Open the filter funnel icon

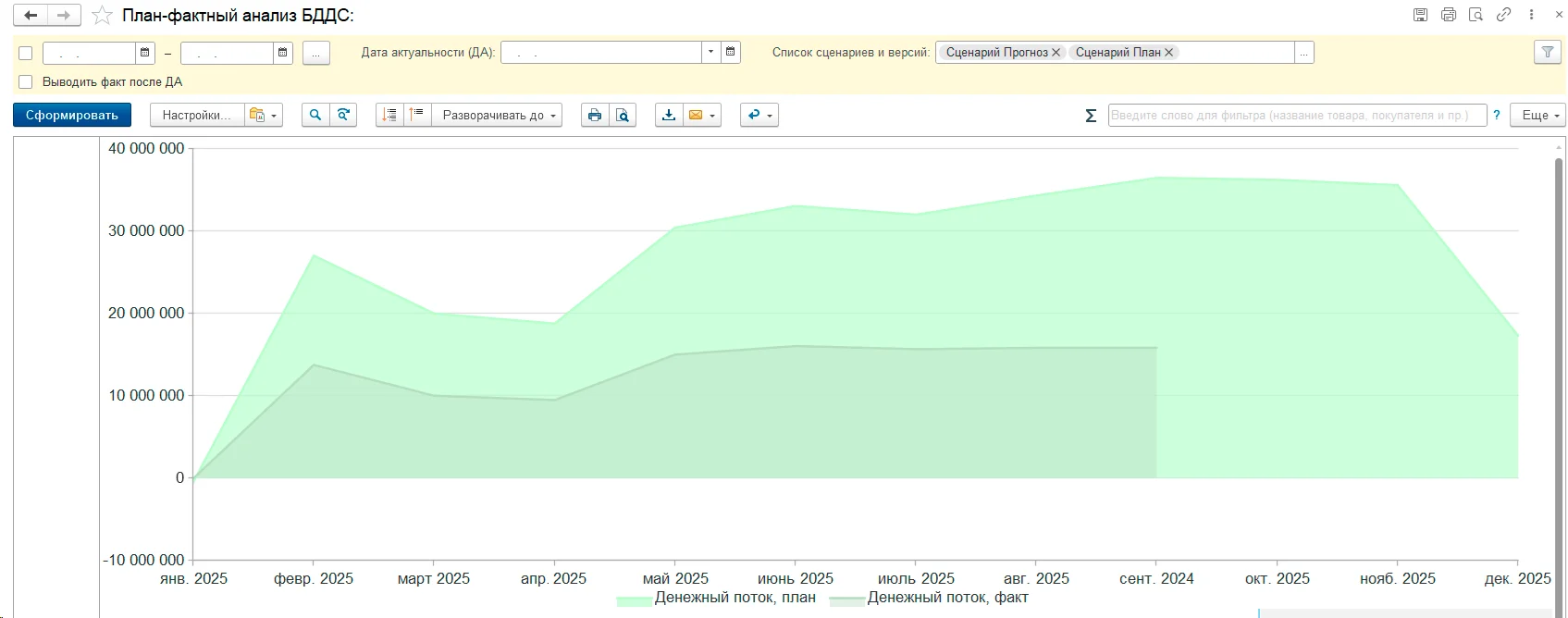[1547, 53]
